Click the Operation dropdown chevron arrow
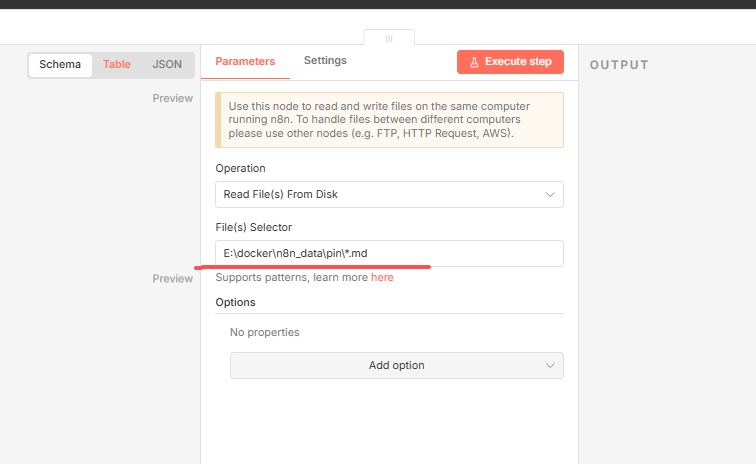This screenshot has width=756, height=464. [550, 194]
